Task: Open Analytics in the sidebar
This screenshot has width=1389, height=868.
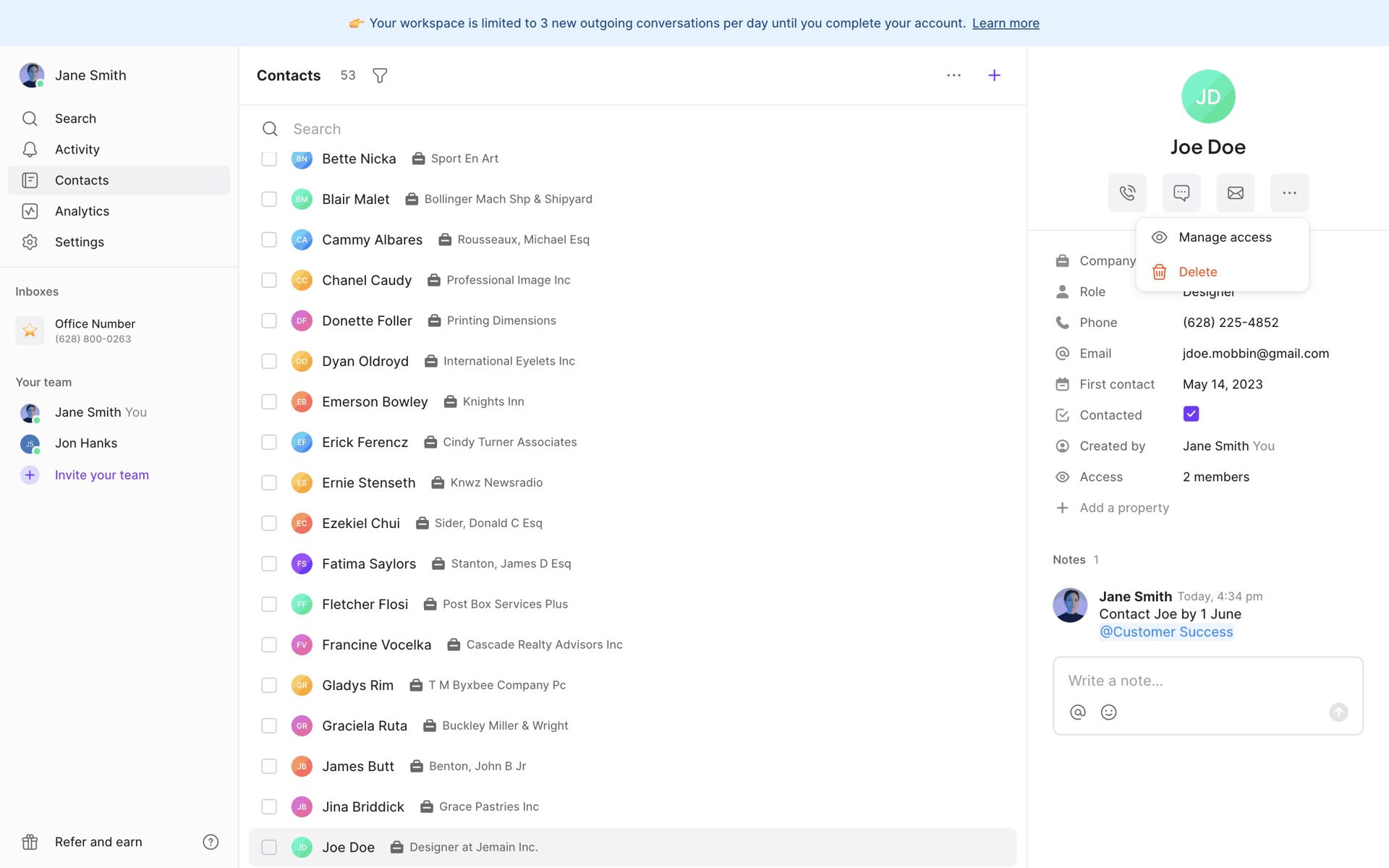Action: (x=119, y=211)
